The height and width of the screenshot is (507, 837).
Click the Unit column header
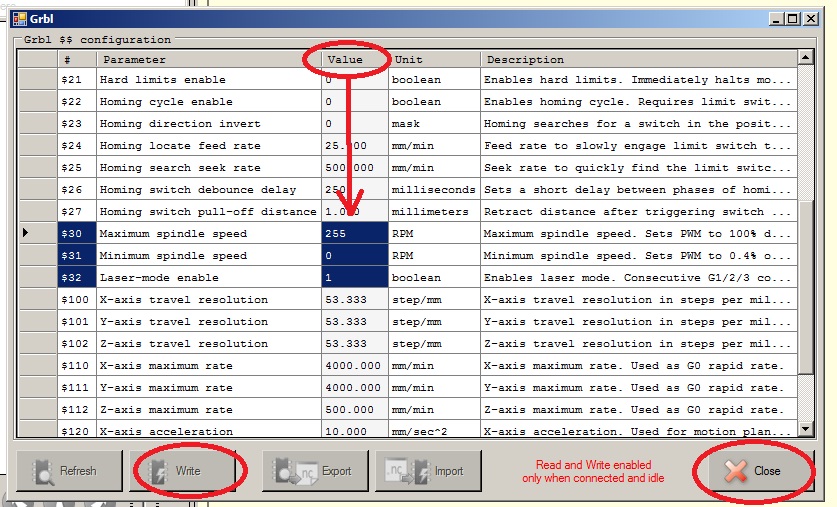point(435,59)
